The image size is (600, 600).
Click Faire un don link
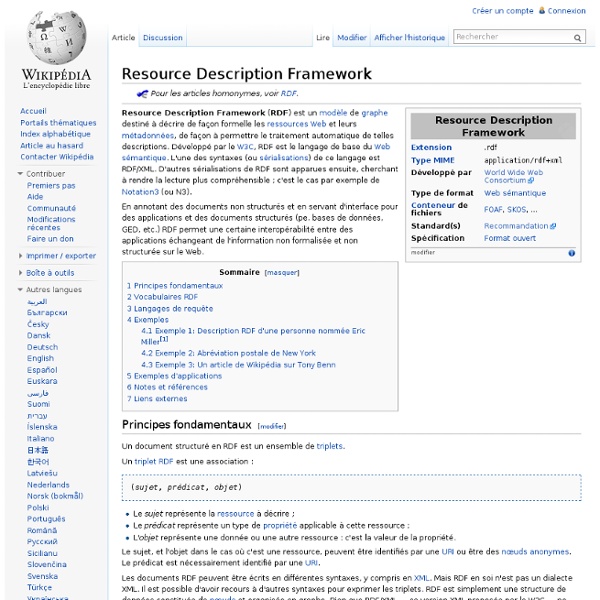tap(50, 239)
